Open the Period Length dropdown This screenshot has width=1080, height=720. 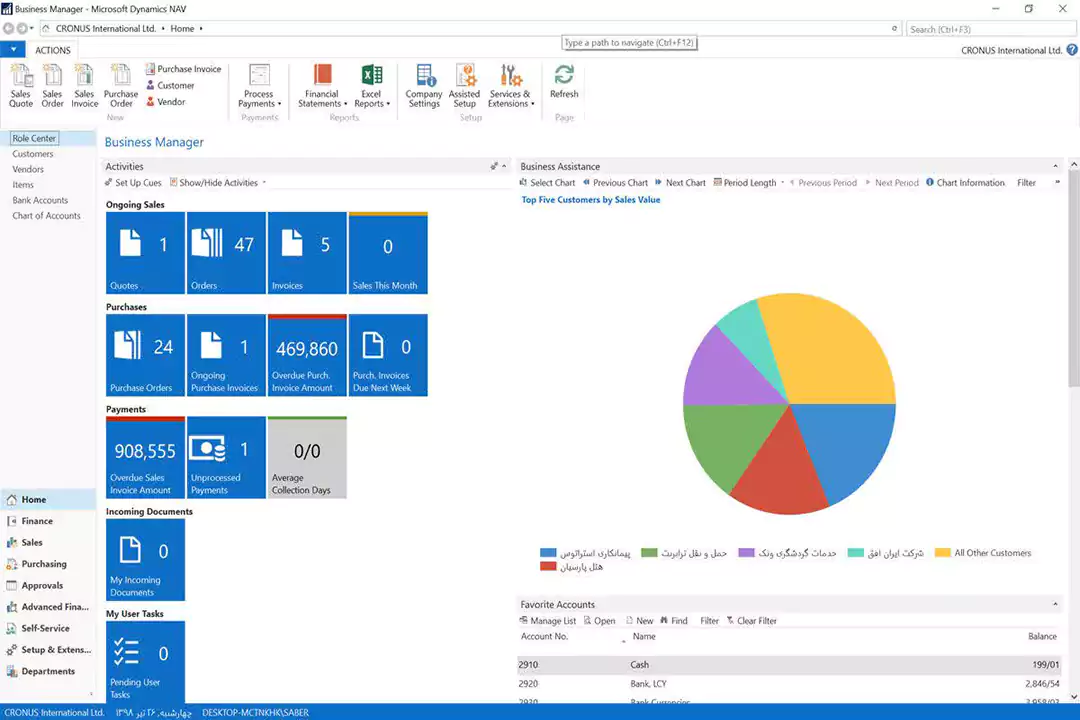point(749,183)
